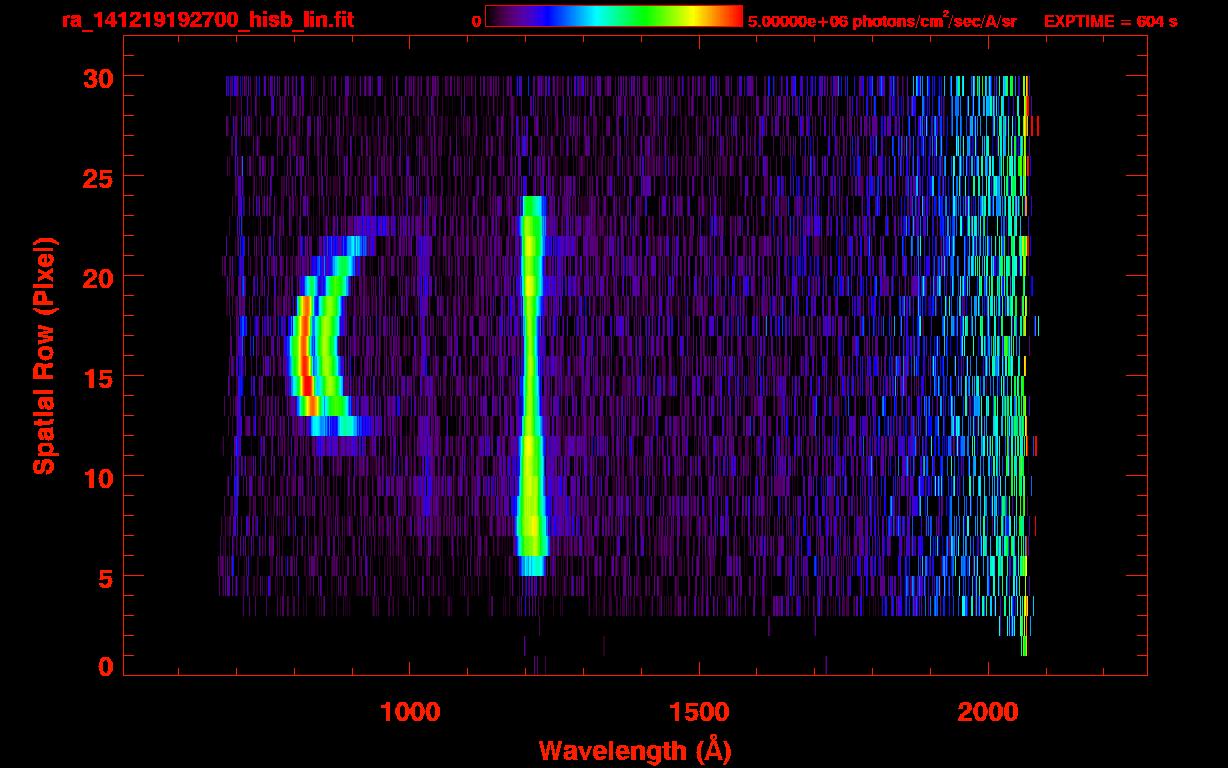Click the x-axis tick label 1500
1228x768 pixels.
pos(699,712)
